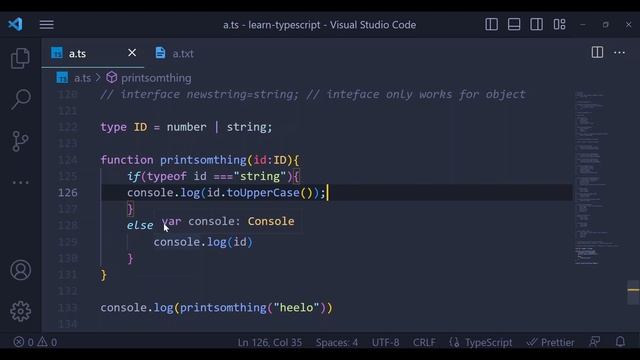Screen dimensions: 640x360
Task: Split the editor to the right
Action: click(x=597, y=52)
